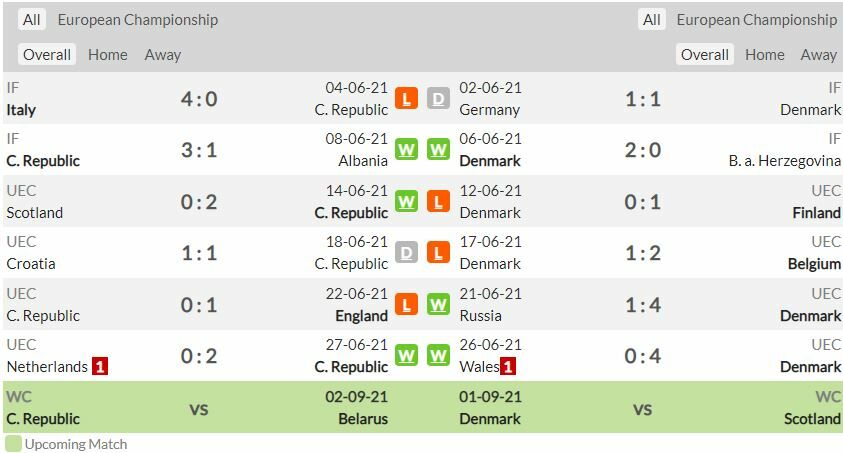Screen dimensions: 843x453
Task: Click the grey D badge beside Germany
Action: click(438, 98)
